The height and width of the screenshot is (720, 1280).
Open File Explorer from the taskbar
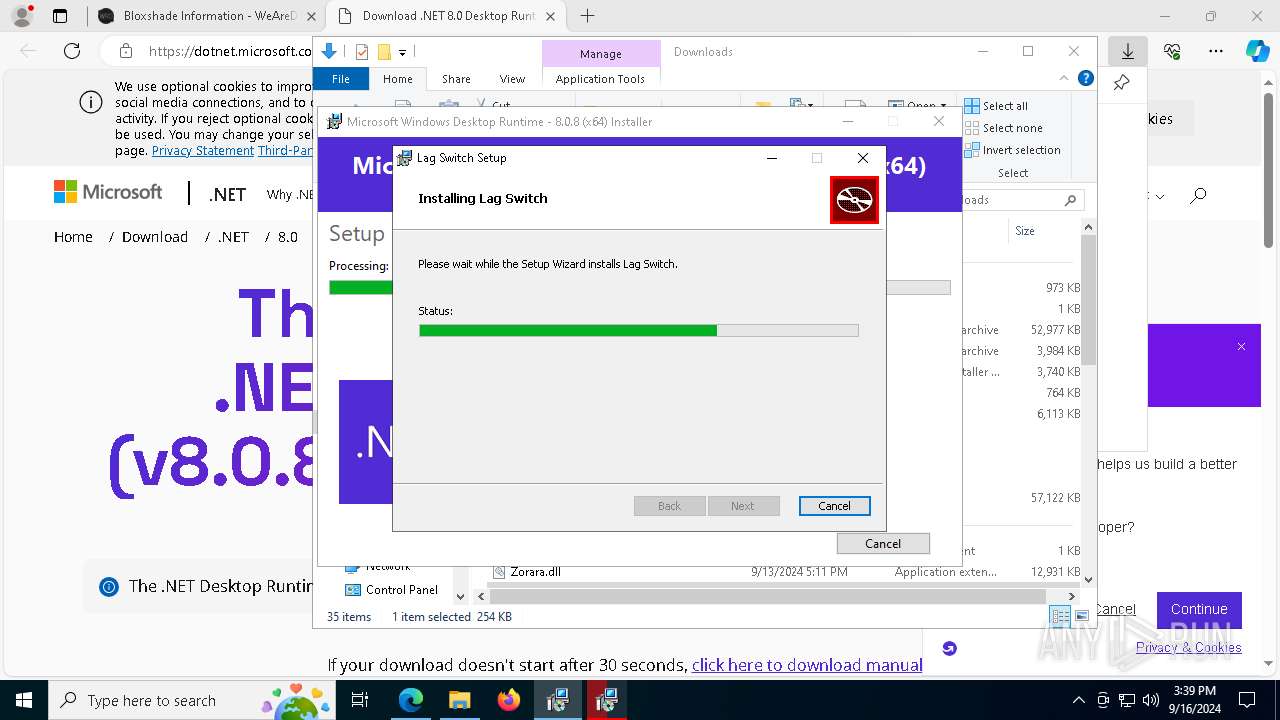coord(459,700)
